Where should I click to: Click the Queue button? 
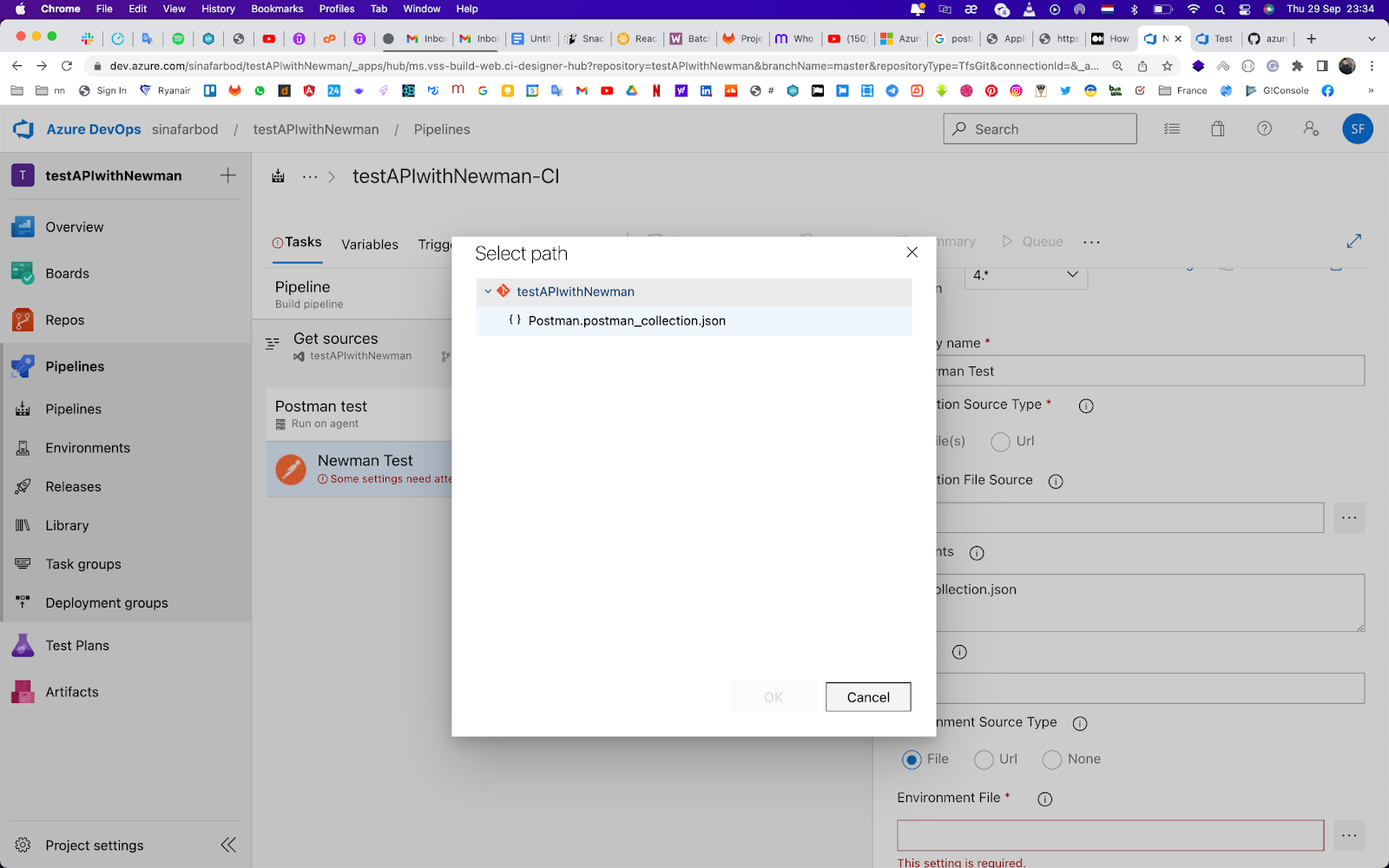(1032, 242)
